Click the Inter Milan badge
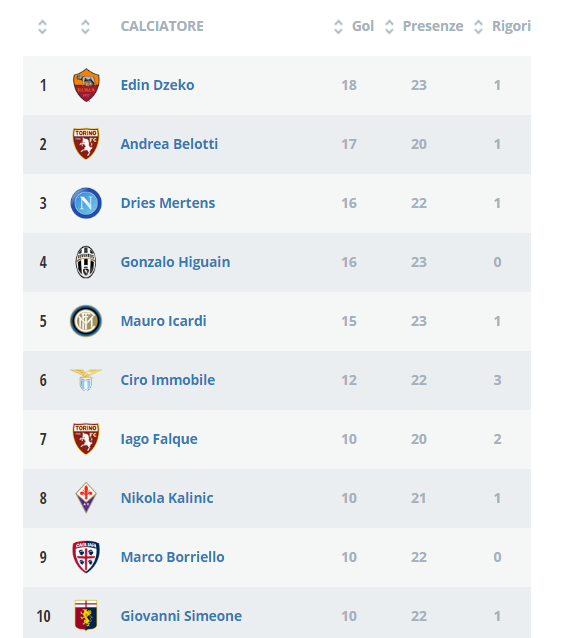569x638 pixels. (86, 321)
